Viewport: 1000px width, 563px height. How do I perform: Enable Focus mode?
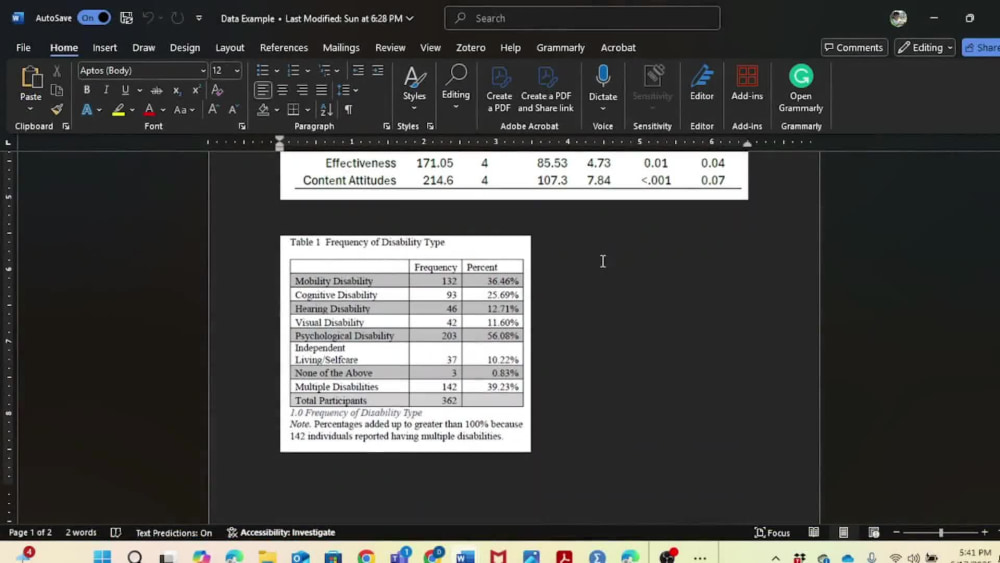772,532
